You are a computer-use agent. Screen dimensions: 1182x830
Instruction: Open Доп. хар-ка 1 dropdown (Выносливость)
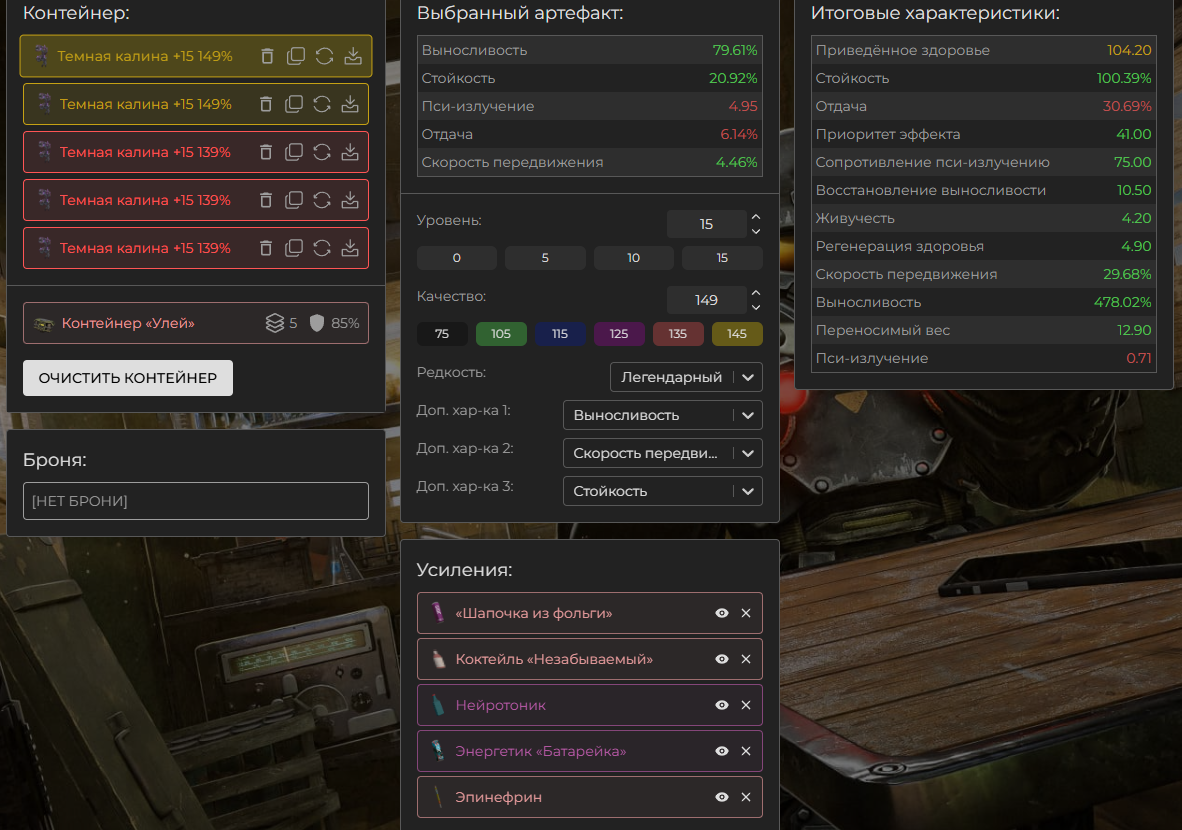[x=663, y=415]
